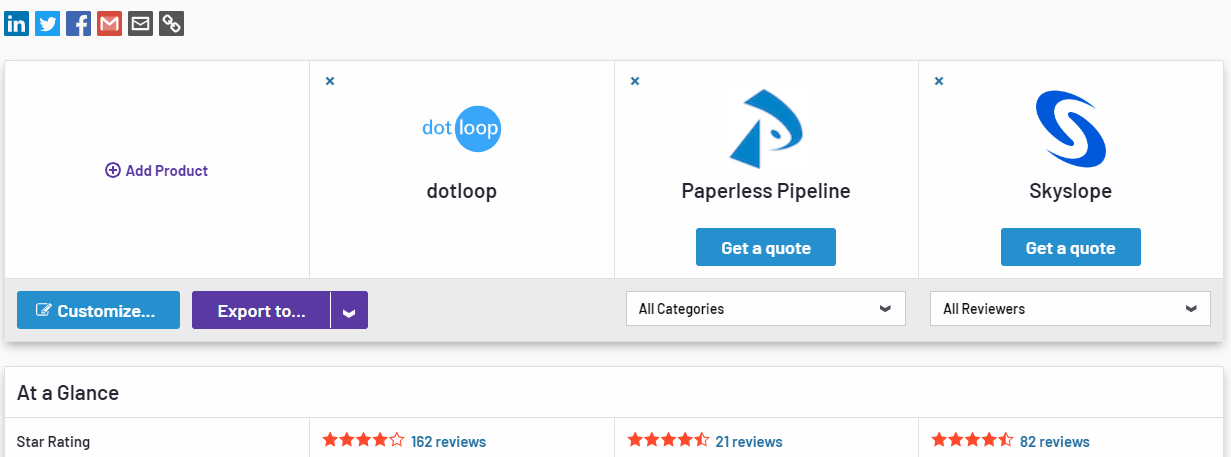
Task: Remove Paperless Pipeline from comparison
Action: (635, 81)
